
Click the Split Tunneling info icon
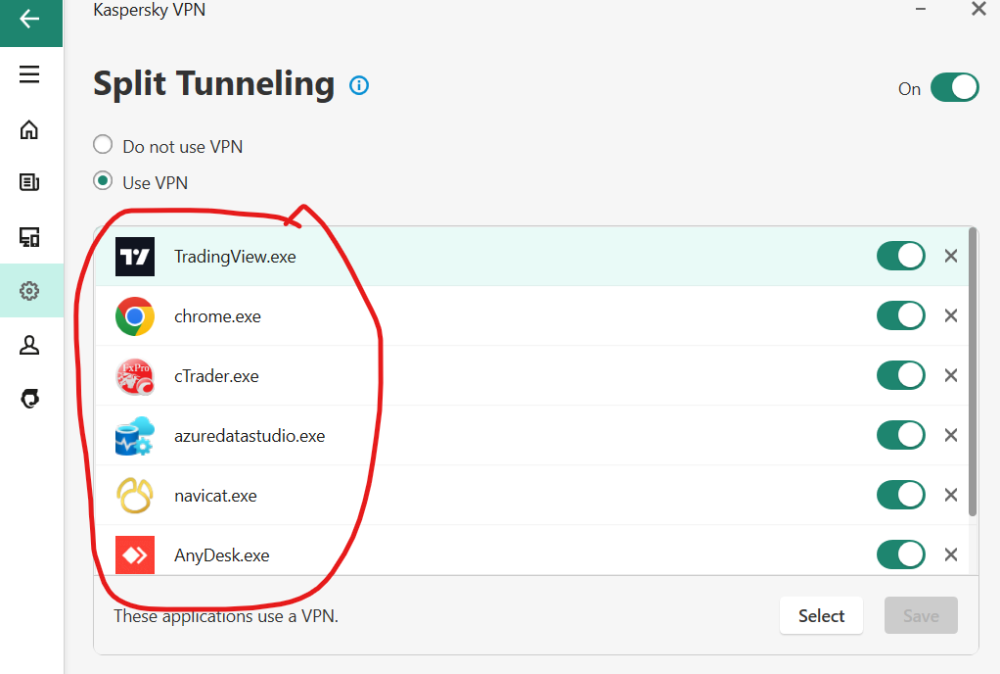tap(359, 86)
